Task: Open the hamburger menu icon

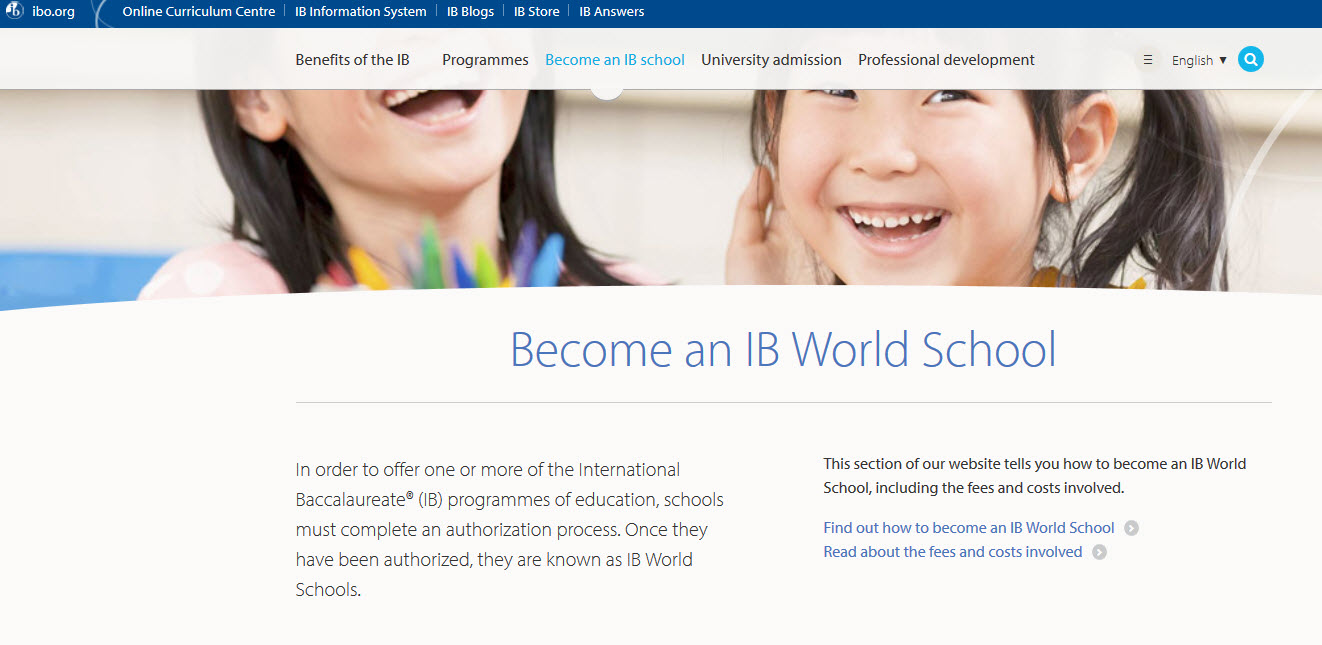Action: coord(1148,60)
